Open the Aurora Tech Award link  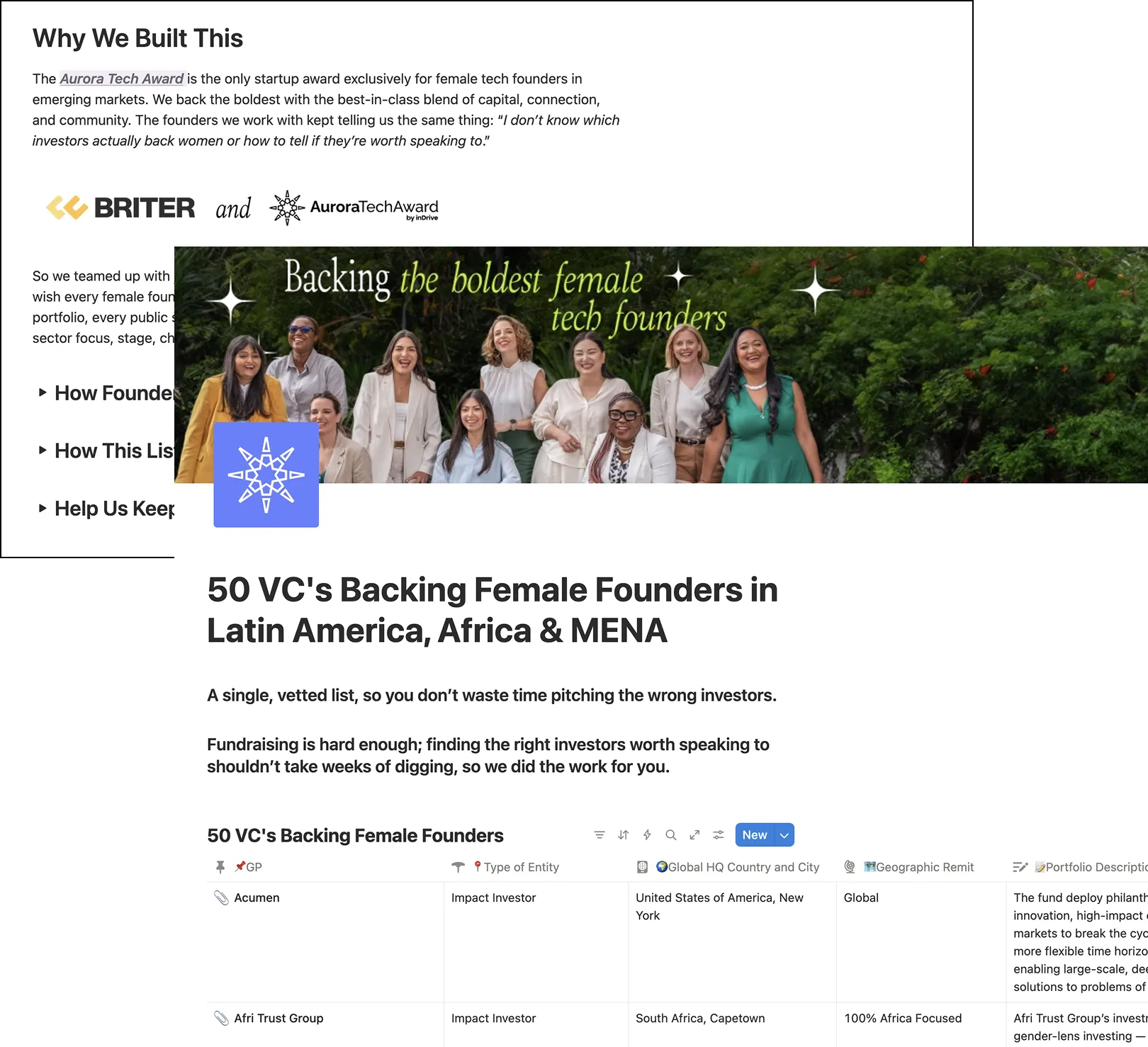122,79
